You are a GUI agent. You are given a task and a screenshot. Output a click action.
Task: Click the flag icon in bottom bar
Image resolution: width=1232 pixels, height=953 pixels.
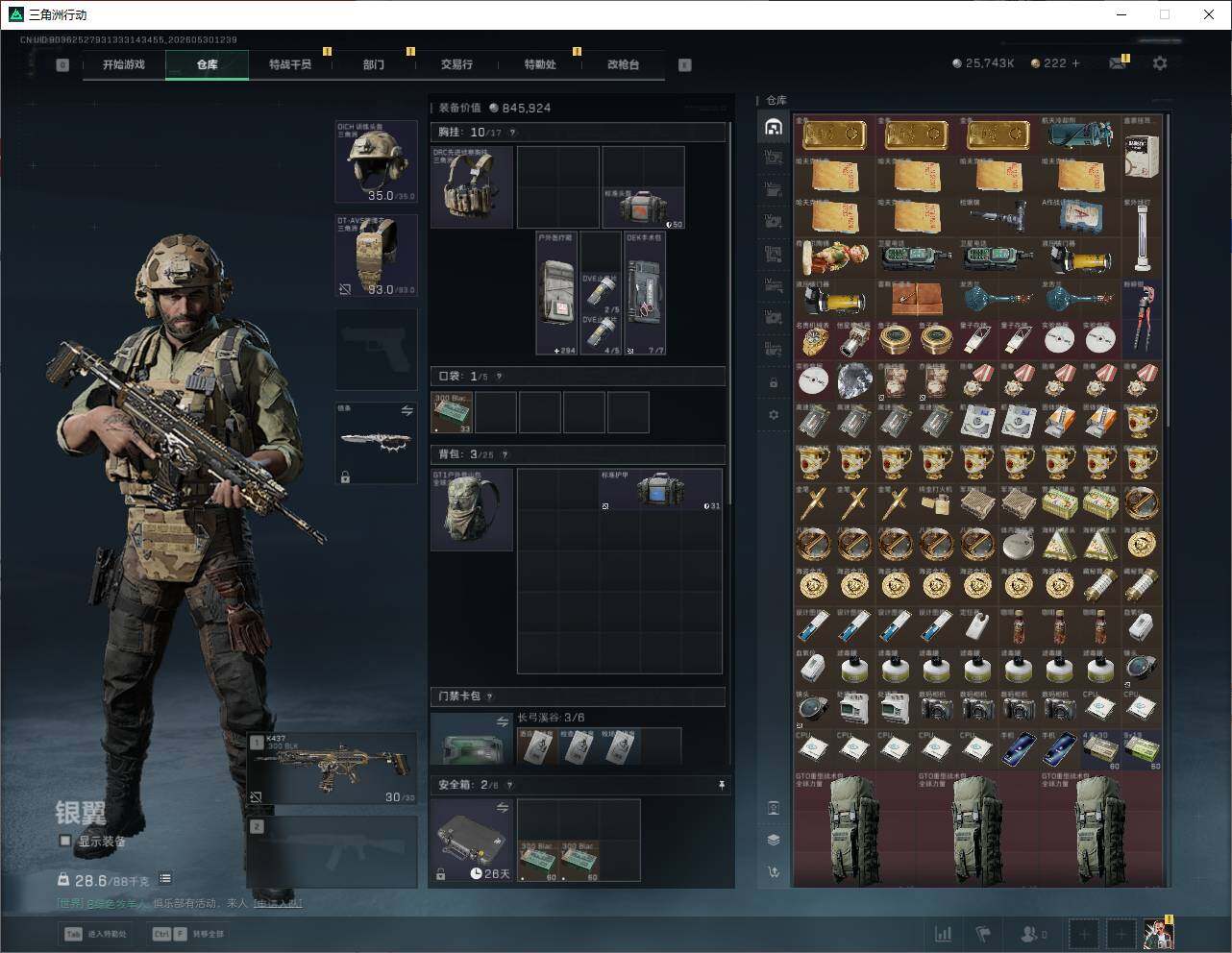(983, 934)
